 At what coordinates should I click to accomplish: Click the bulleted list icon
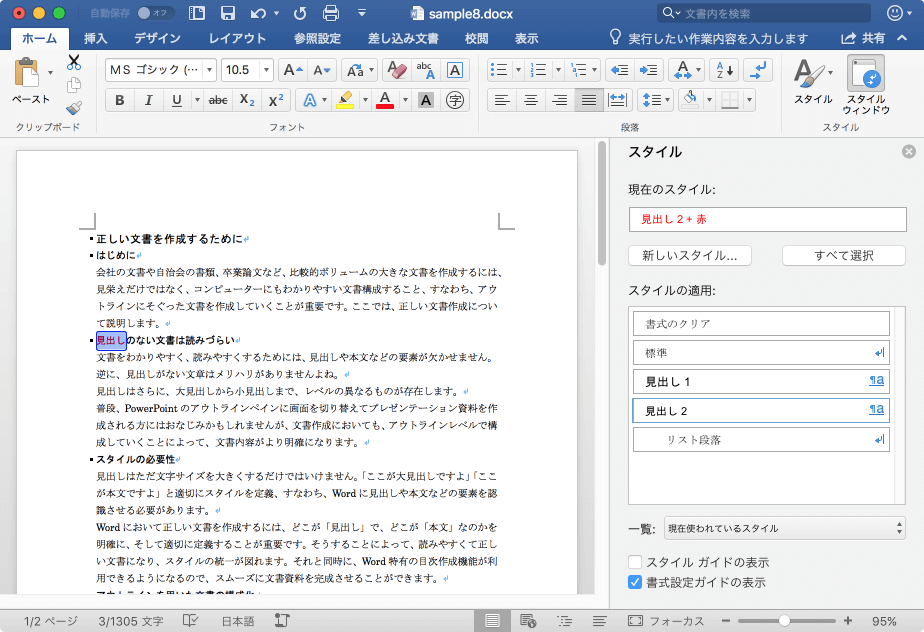coord(500,70)
